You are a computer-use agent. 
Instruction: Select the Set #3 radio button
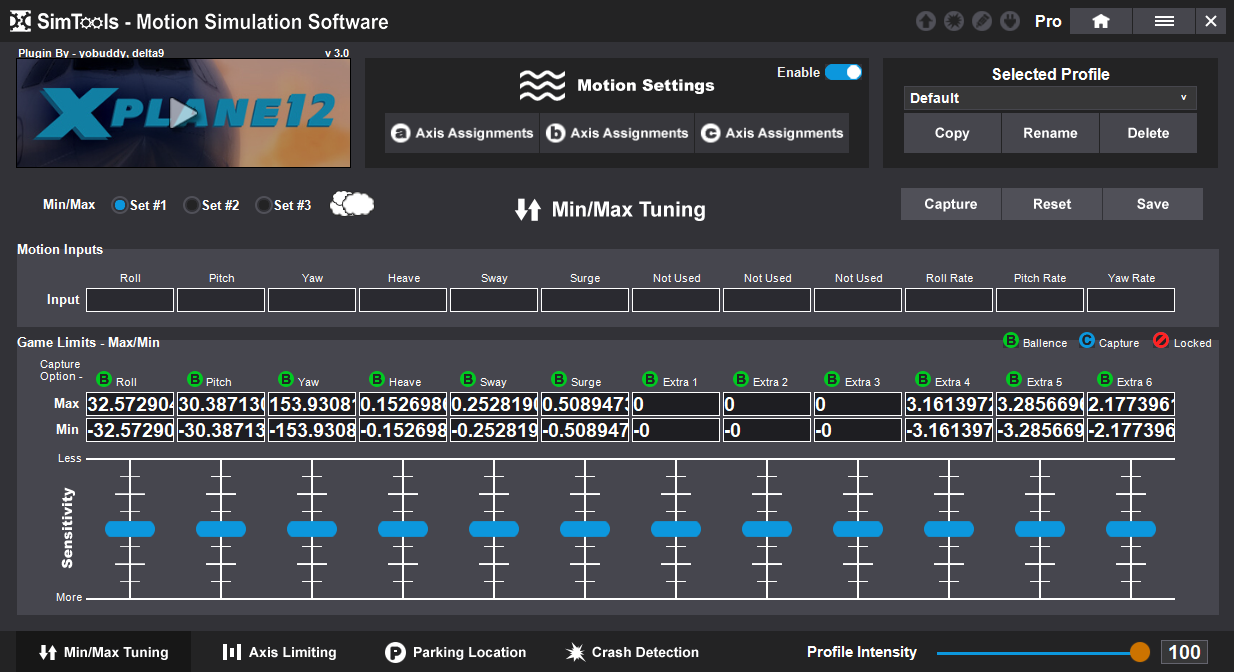click(262, 205)
